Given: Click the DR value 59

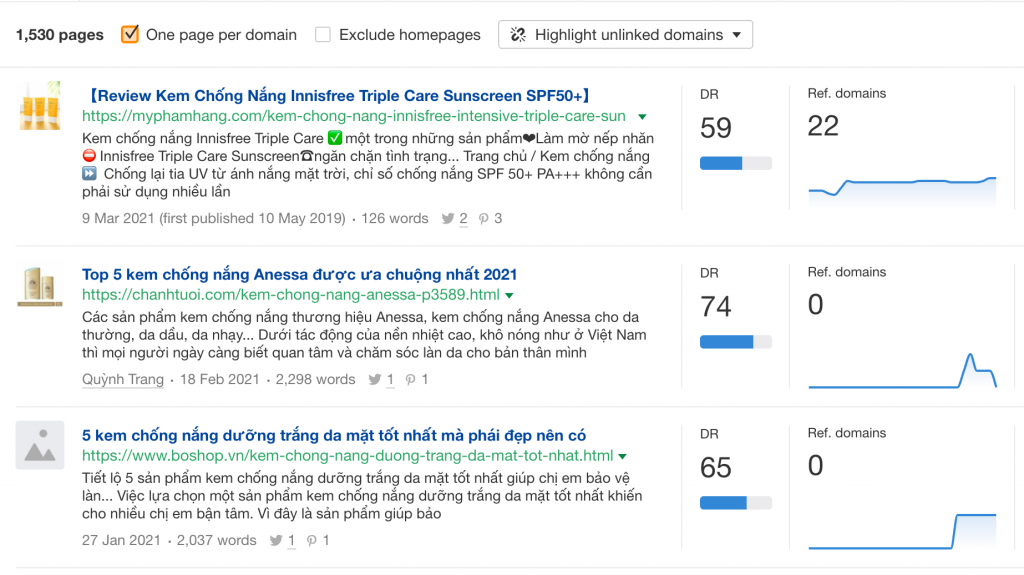Looking at the screenshot, I should click(x=716, y=128).
